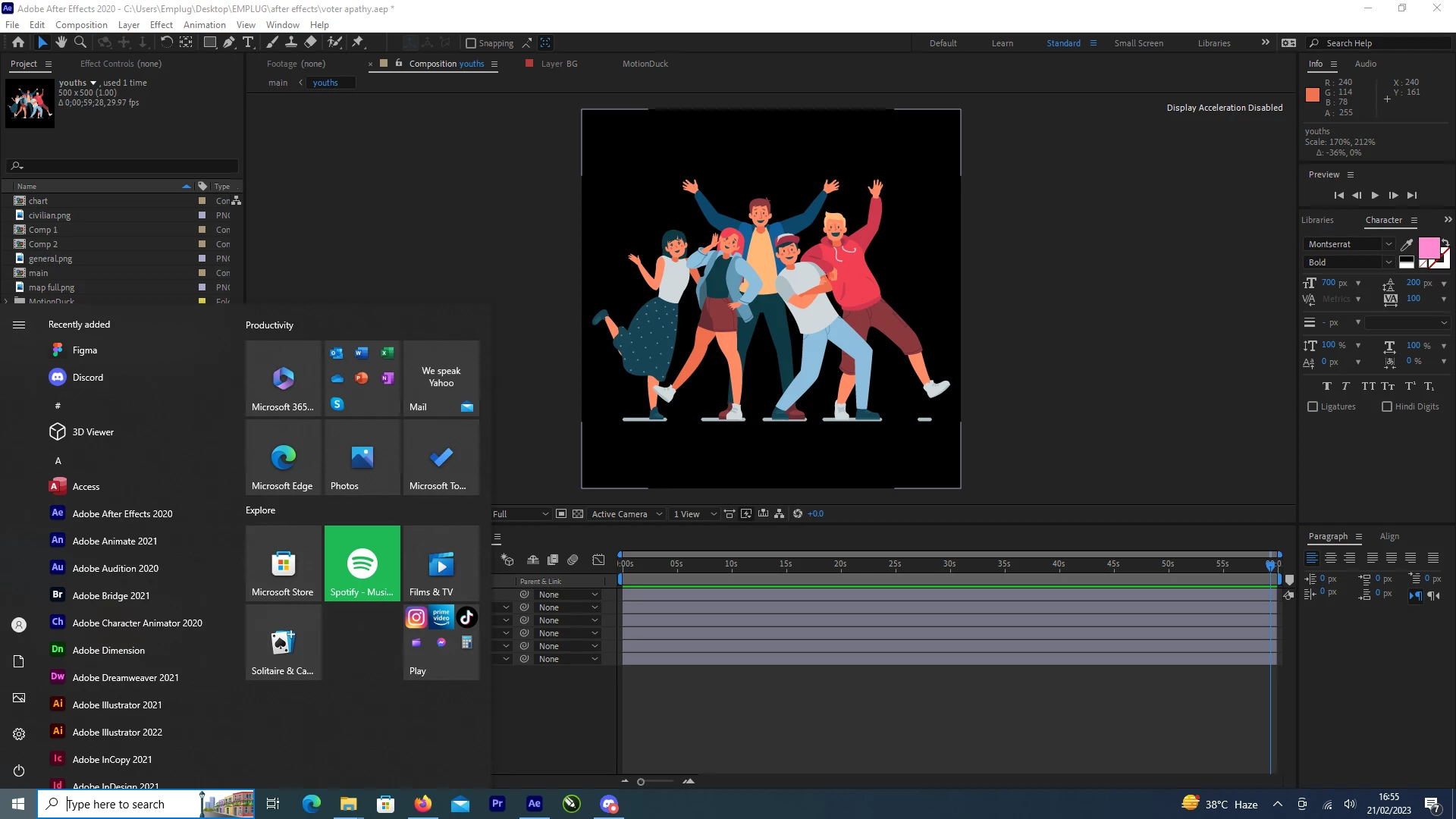This screenshot has width=1456, height=819.
Task: Select the Hand tool
Action: point(61,42)
